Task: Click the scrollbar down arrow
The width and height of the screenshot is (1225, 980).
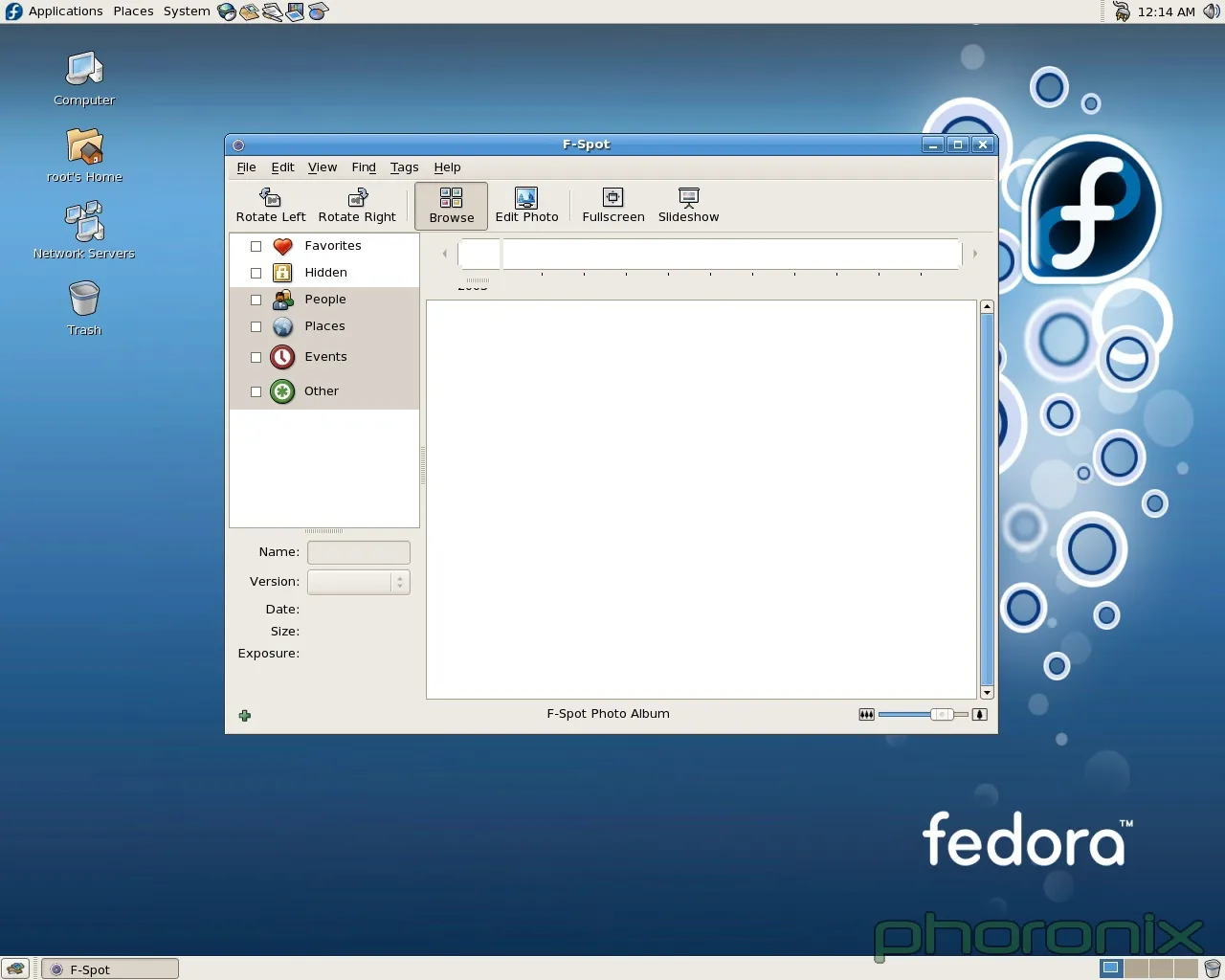Action: [x=987, y=692]
